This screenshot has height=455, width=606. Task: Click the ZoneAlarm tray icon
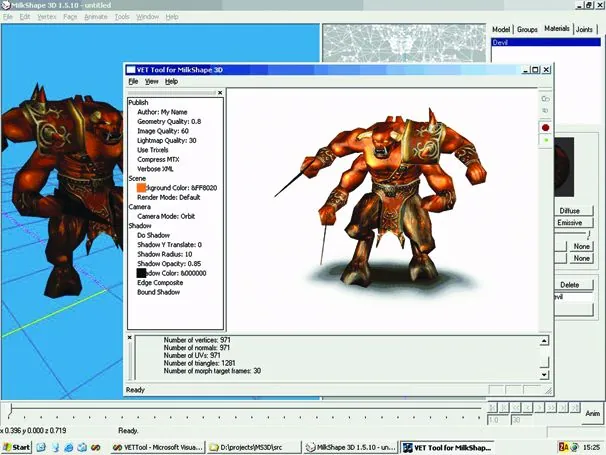coord(563,447)
